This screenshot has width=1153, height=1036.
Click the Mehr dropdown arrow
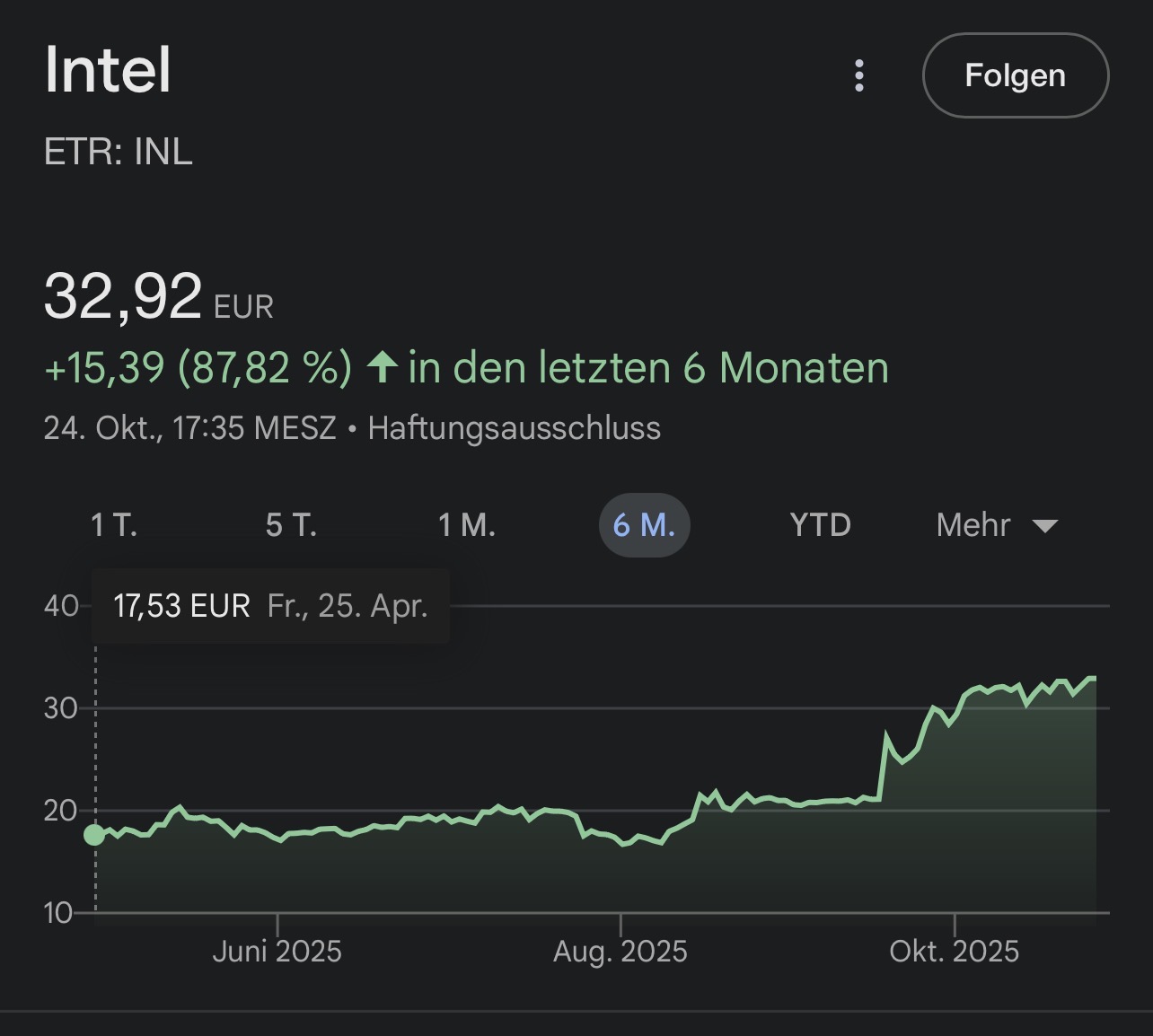click(1045, 525)
